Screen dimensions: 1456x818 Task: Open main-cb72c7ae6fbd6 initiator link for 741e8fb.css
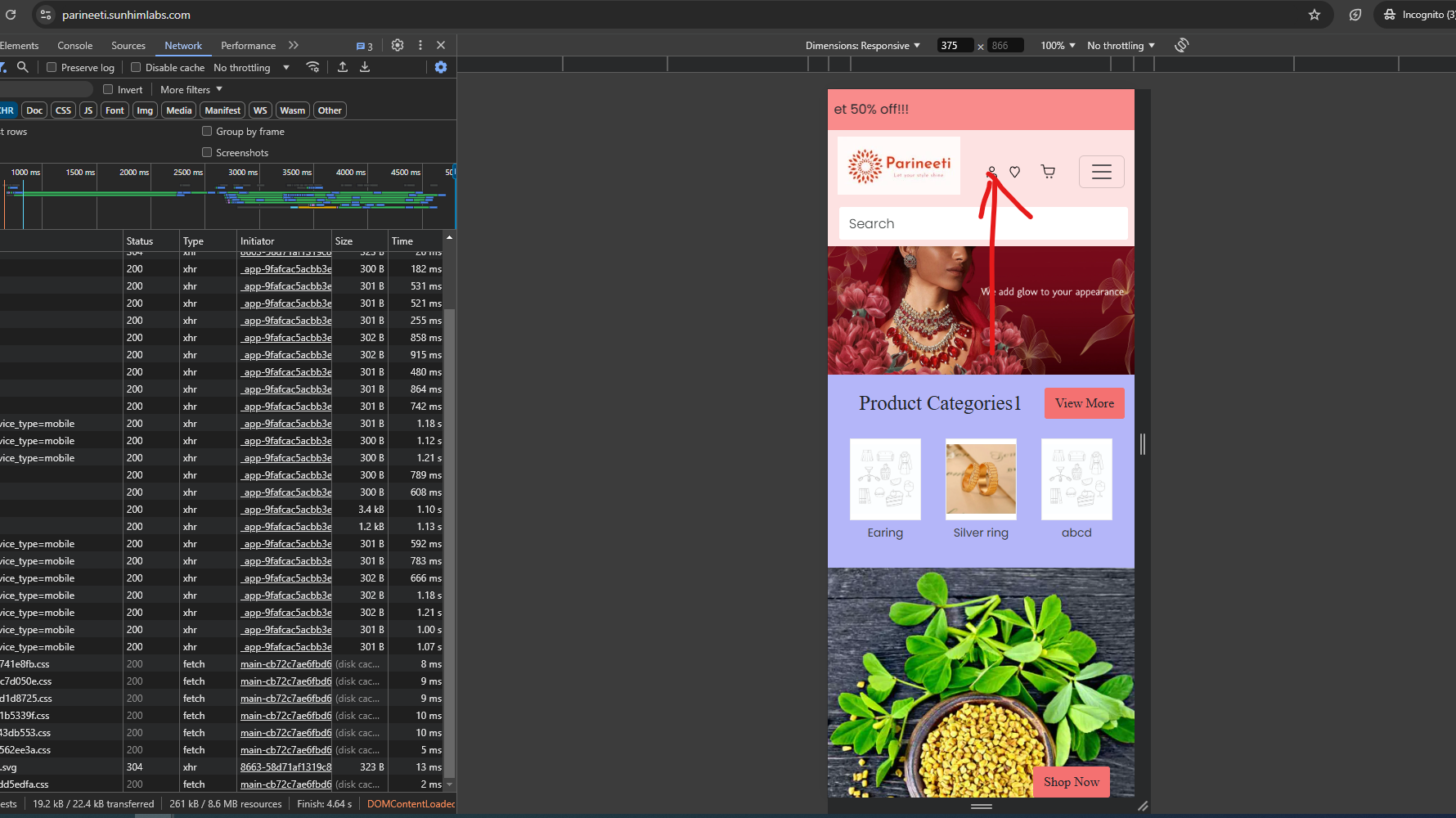[x=286, y=664]
